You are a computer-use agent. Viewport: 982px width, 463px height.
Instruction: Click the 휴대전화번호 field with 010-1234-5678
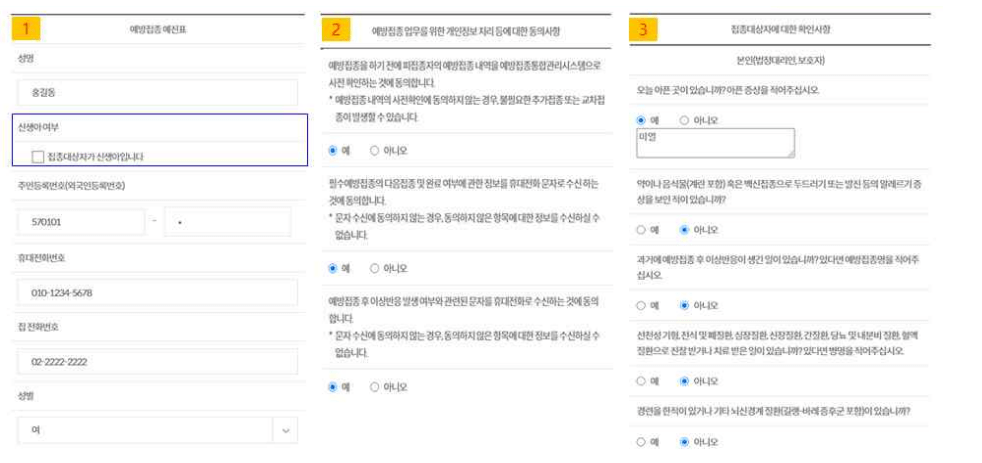(x=157, y=293)
